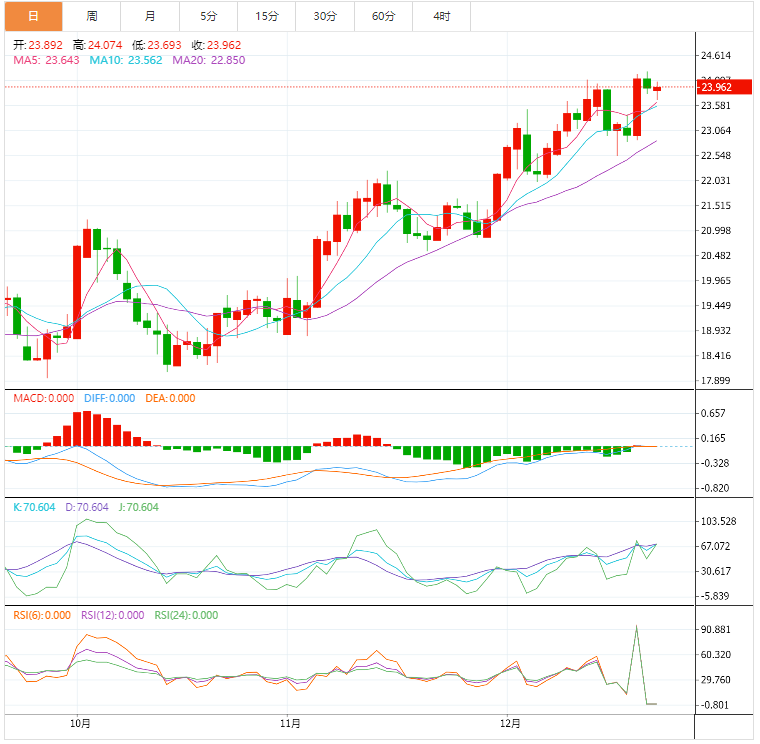Click the MA5 indicator label
Image resolution: width=760 pixels, height=744 pixels.
pos(46,60)
